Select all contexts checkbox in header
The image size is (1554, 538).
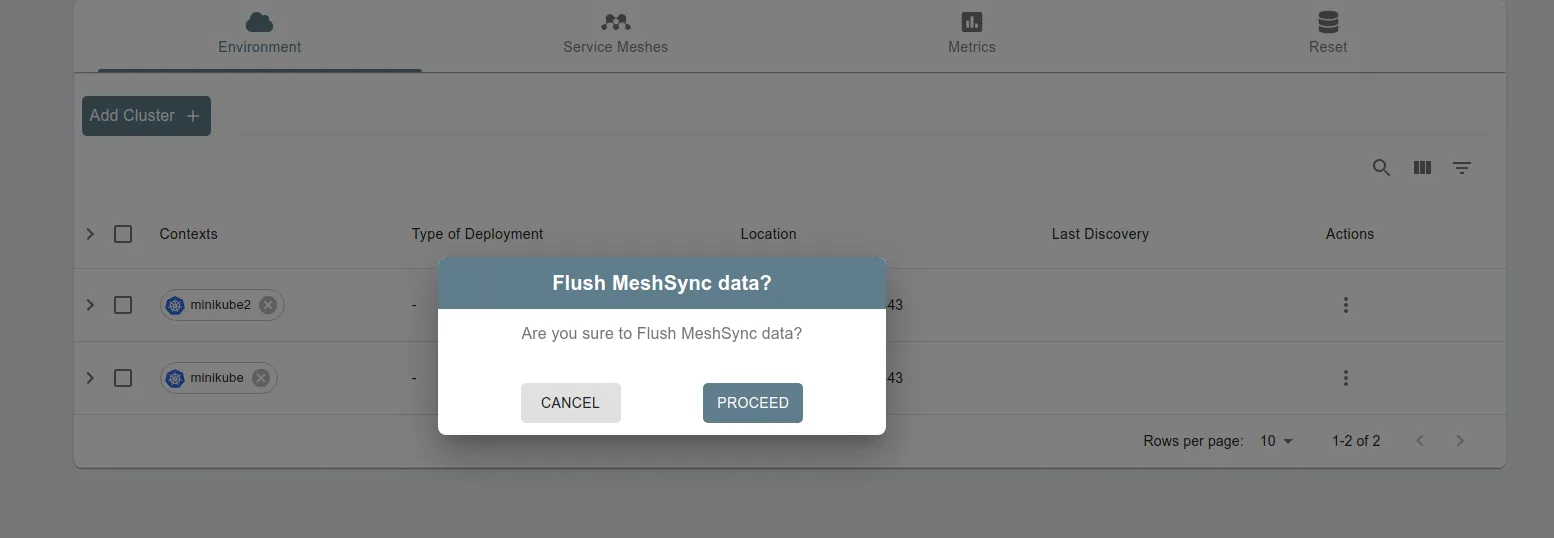123,234
